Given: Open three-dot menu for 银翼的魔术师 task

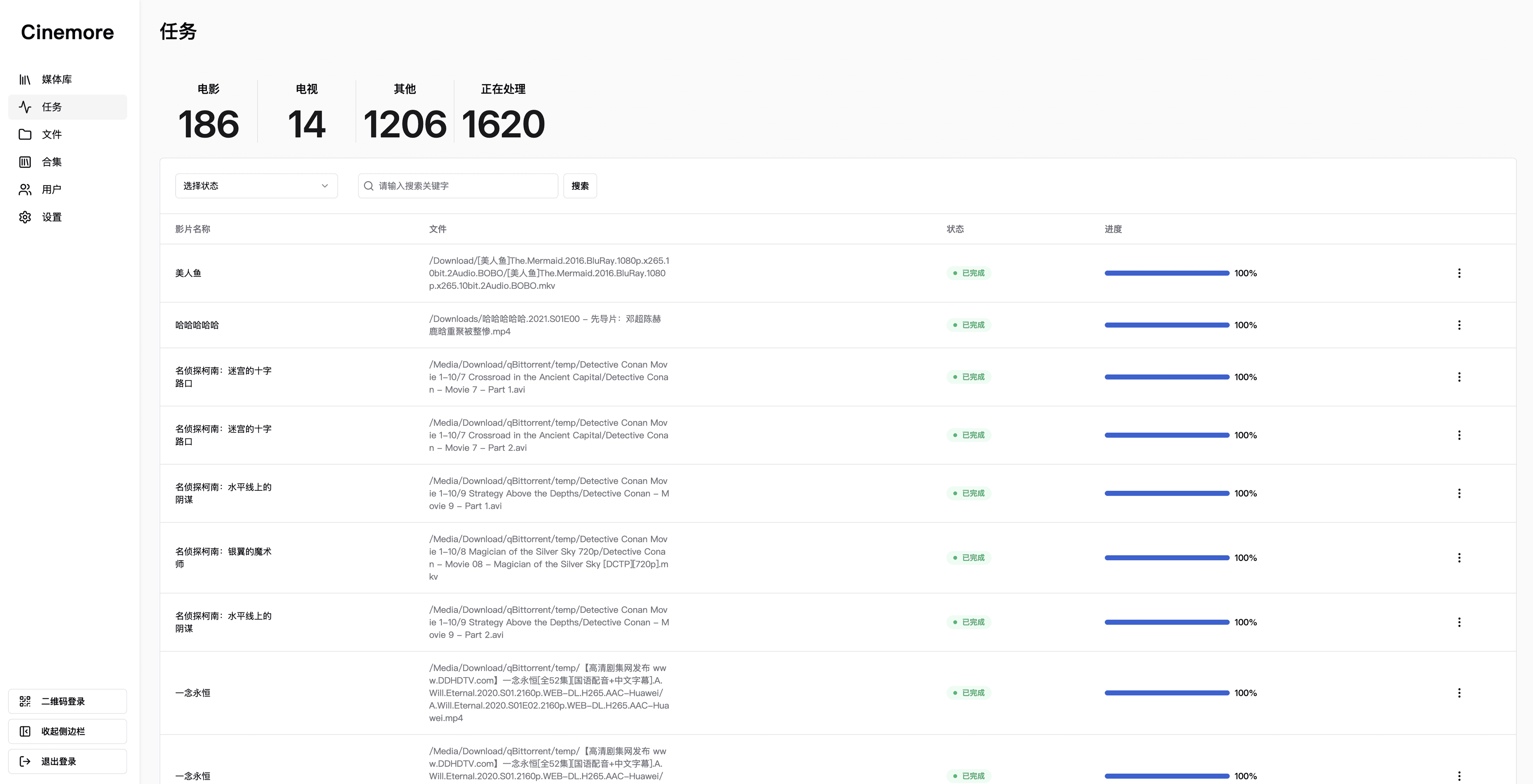Looking at the screenshot, I should [1459, 558].
